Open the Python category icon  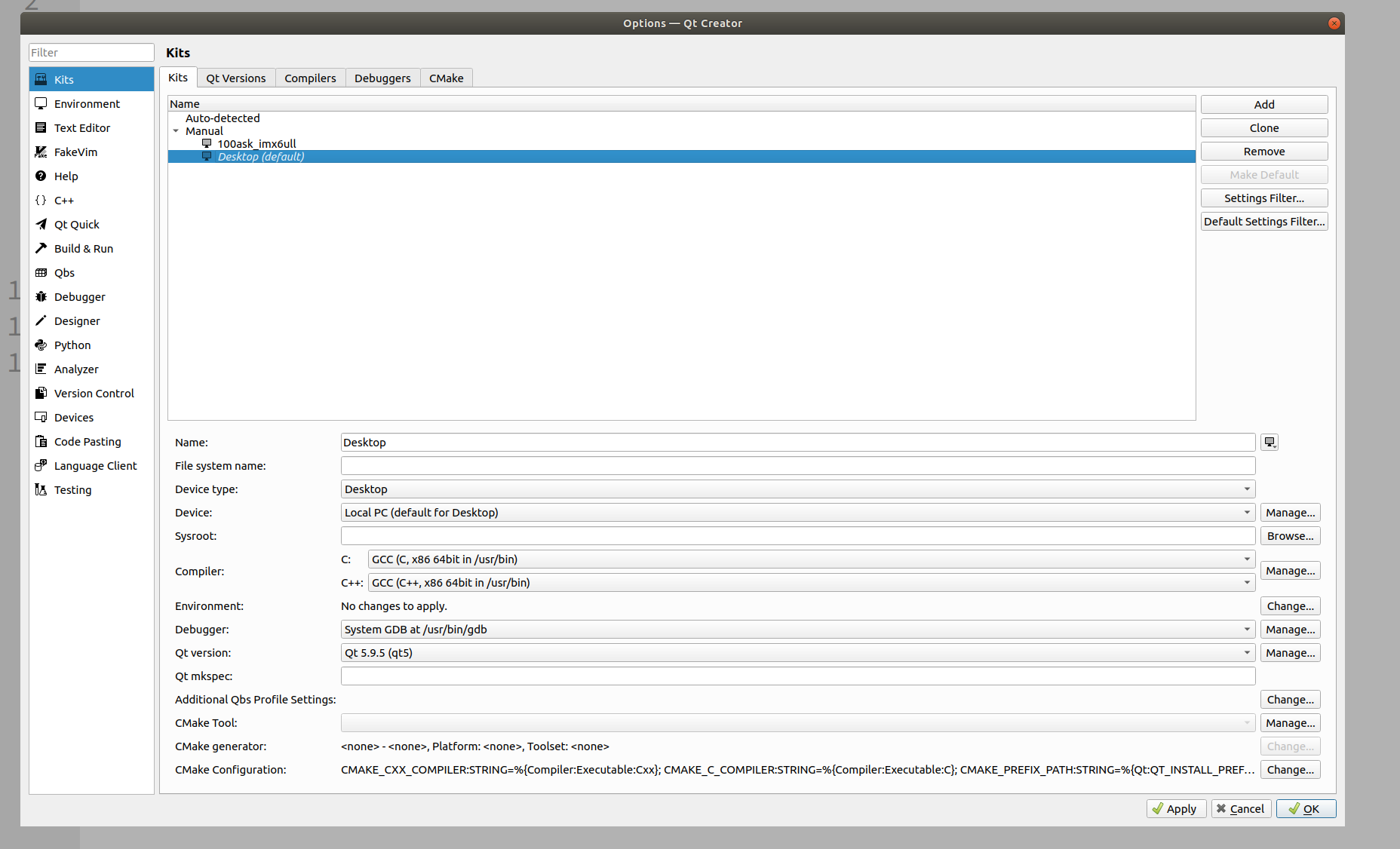click(41, 345)
